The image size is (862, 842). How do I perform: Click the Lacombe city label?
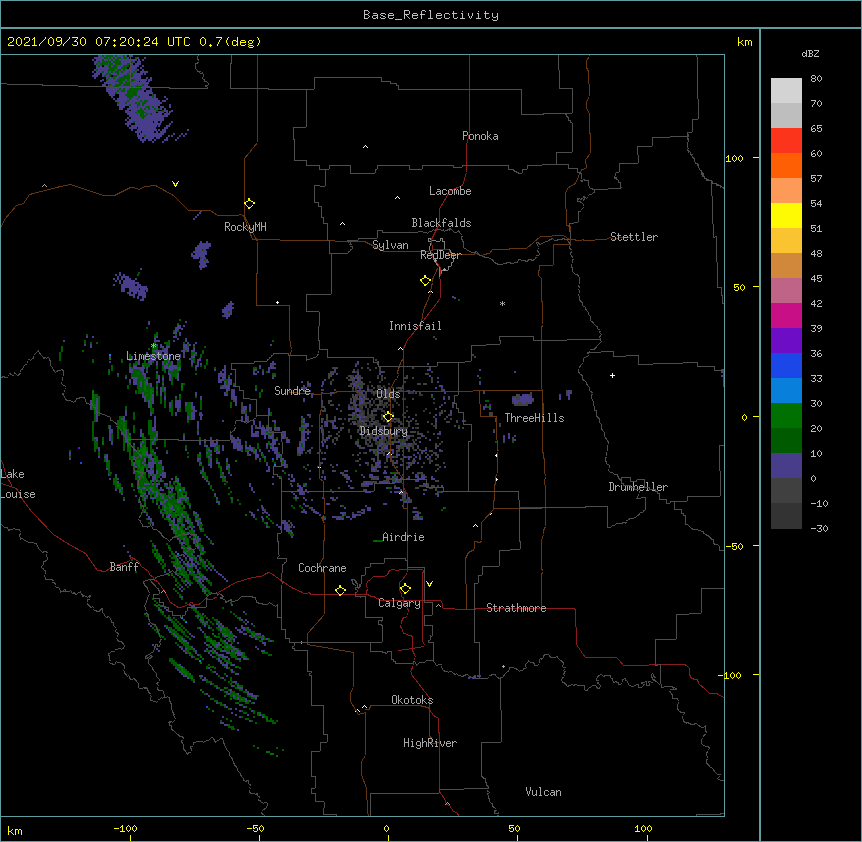point(450,191)
